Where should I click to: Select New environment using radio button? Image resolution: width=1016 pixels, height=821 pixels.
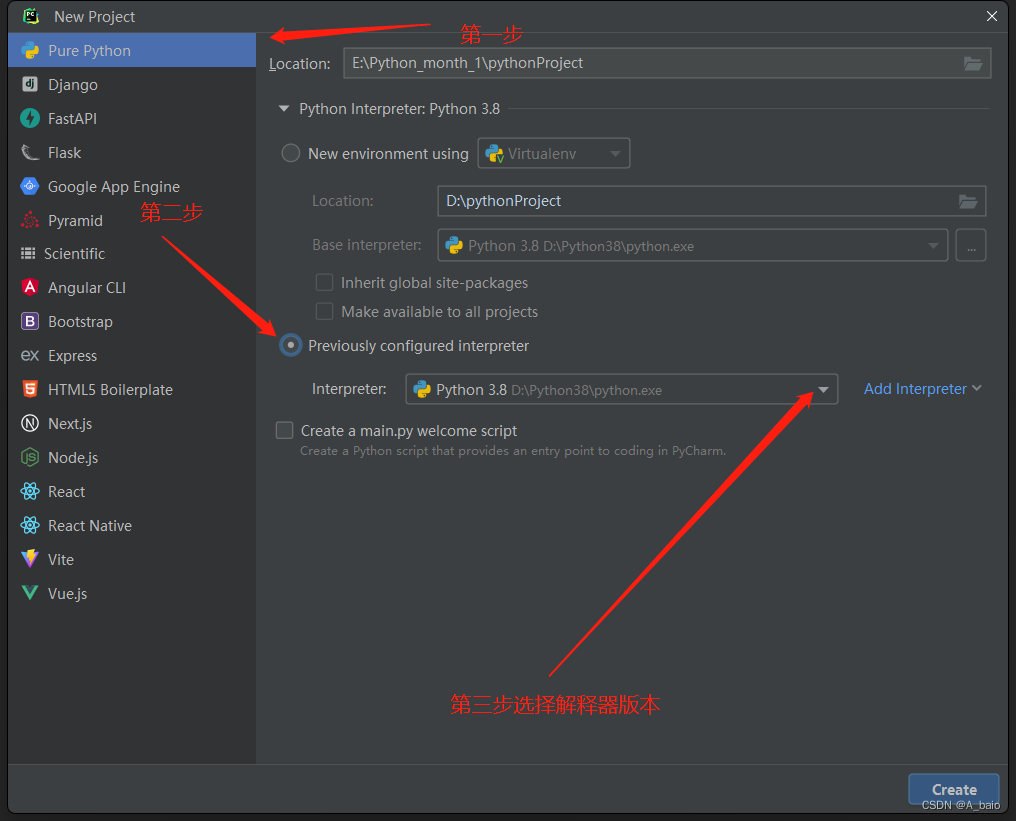[x=290, y=153]
